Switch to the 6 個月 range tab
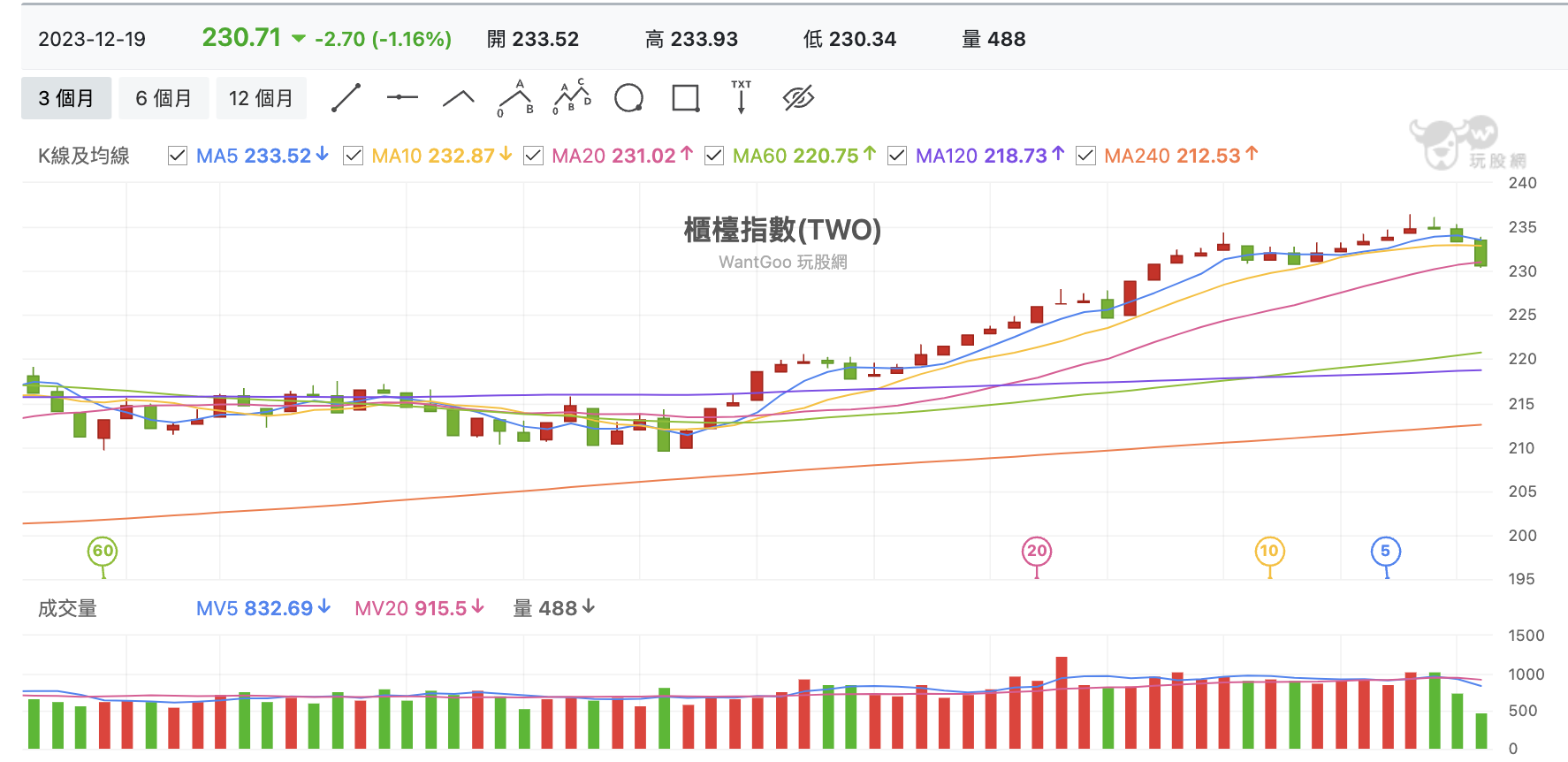The width and height of the screenshot is (1568, 762). 164,98
